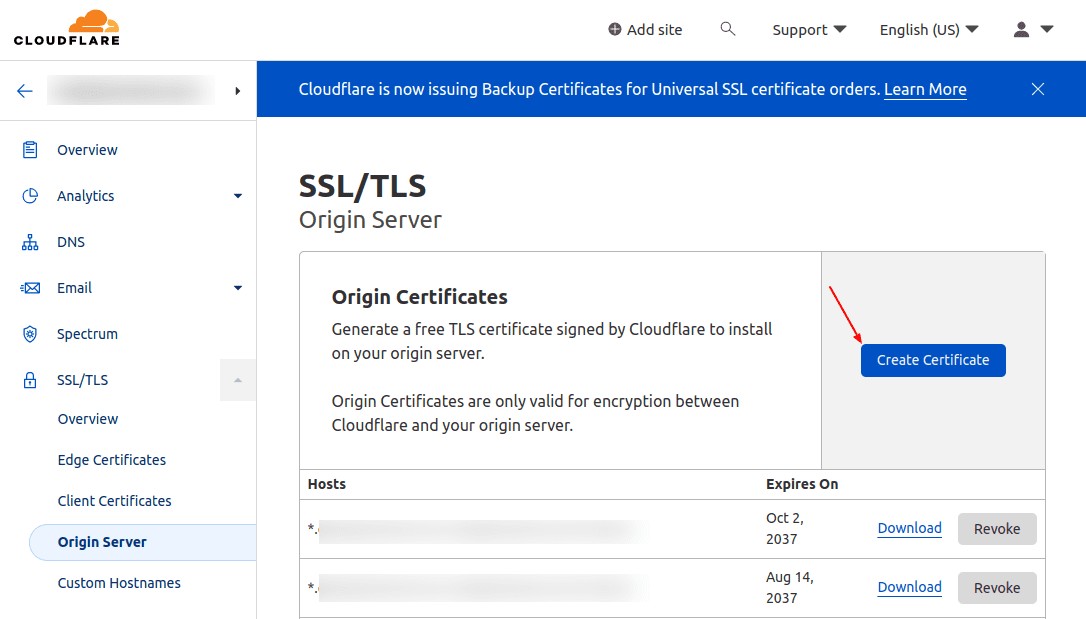The height and width of the screenshot is (619, 1086).
Task: Open Spectrum via its sidebar icon
Action: [x=31, y=333]
